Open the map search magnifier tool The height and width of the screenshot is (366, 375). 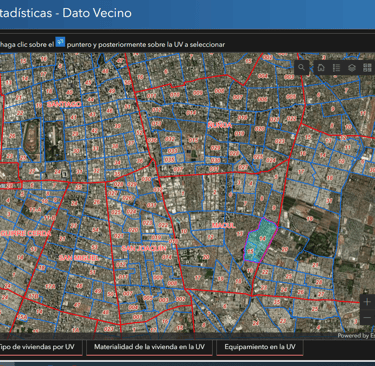(301, 68)
